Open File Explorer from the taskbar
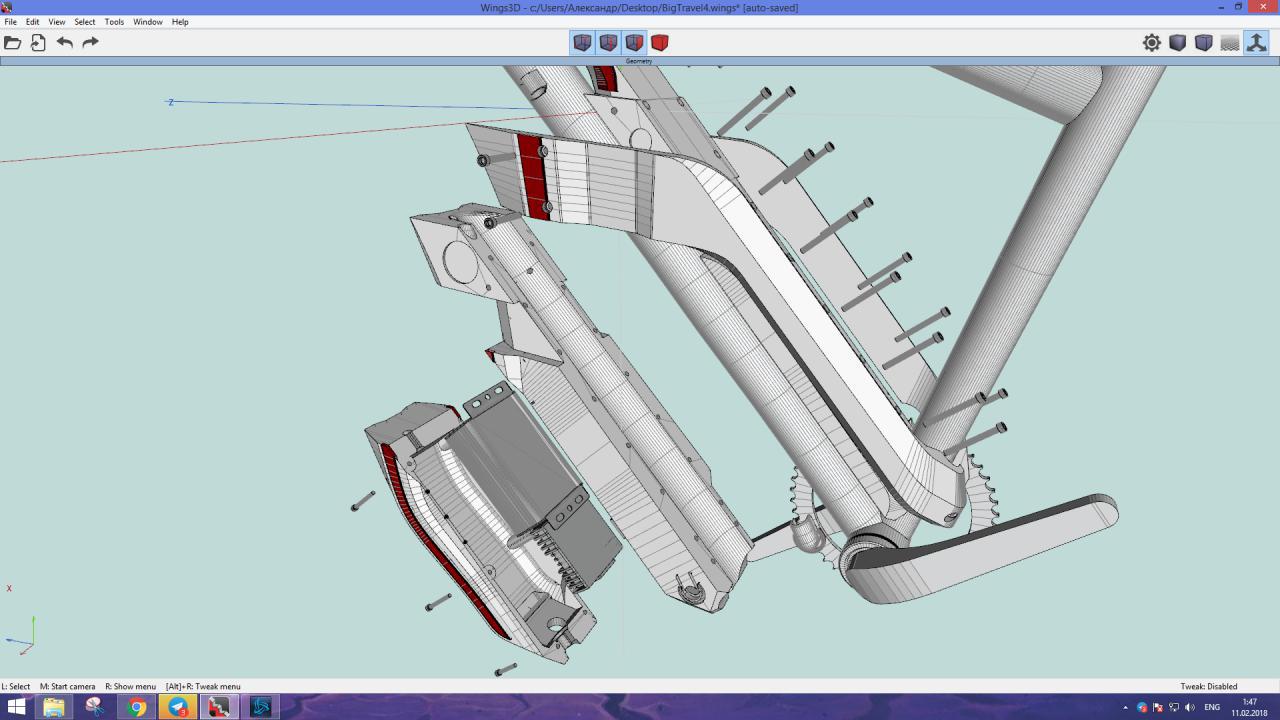Screen dimensions: 1280x720 coord(54,707)
